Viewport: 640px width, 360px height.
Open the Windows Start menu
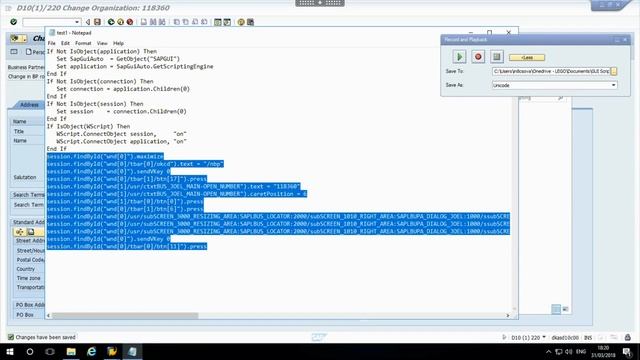tap(10, 351)
